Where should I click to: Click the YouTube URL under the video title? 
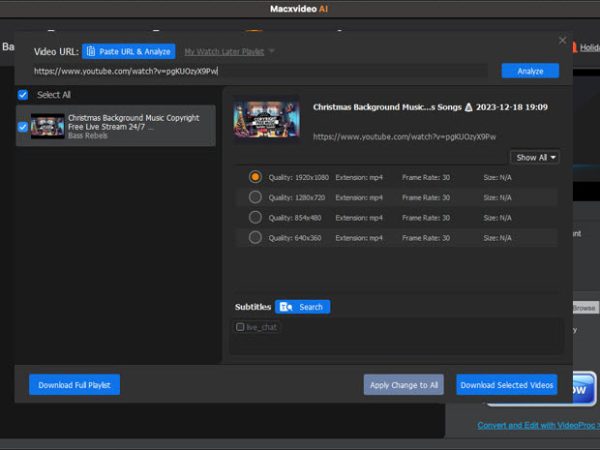click(404, 137)
